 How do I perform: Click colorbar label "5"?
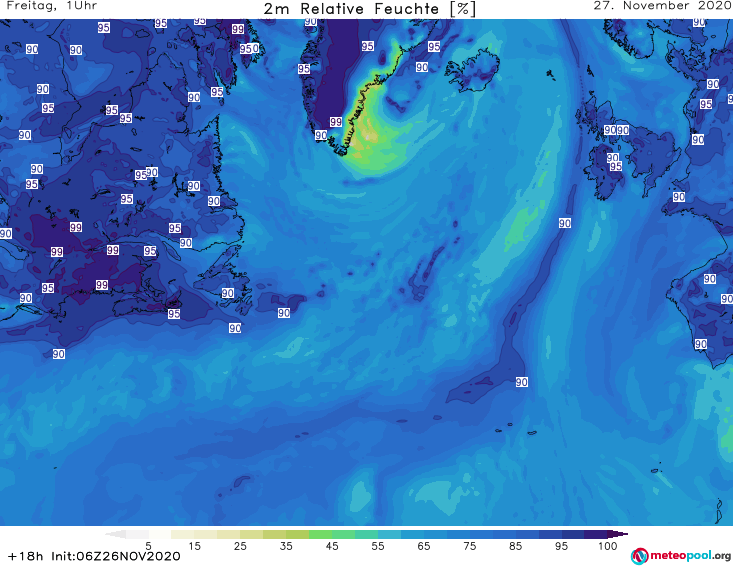[148, 546]
